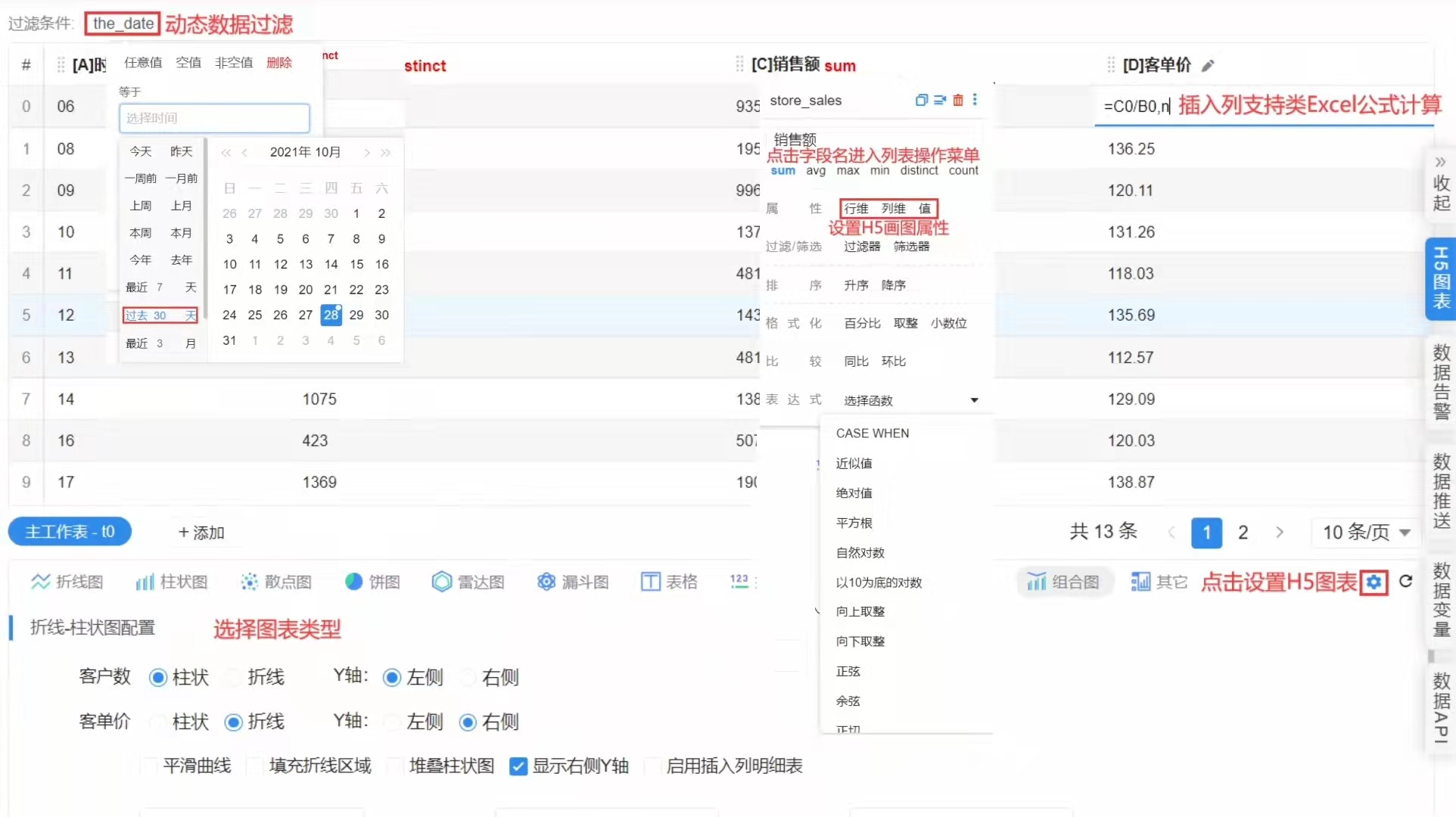Select the 雷达图 radar chart type
Viewport: 1456px width, 817px height.
(468, 582)
